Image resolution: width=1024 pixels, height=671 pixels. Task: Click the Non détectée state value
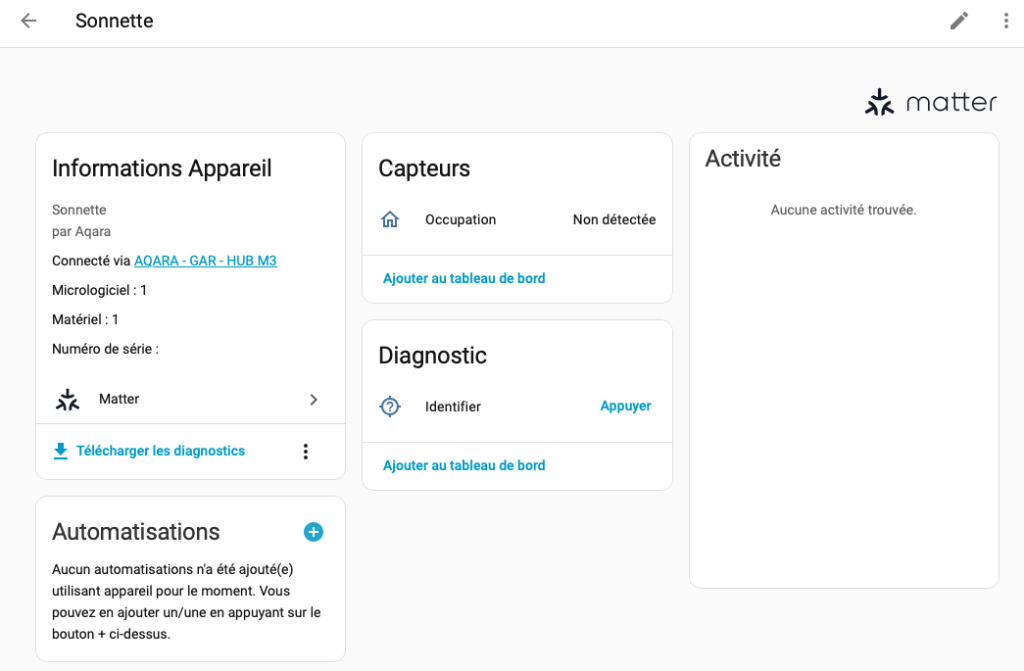[614, 220]
